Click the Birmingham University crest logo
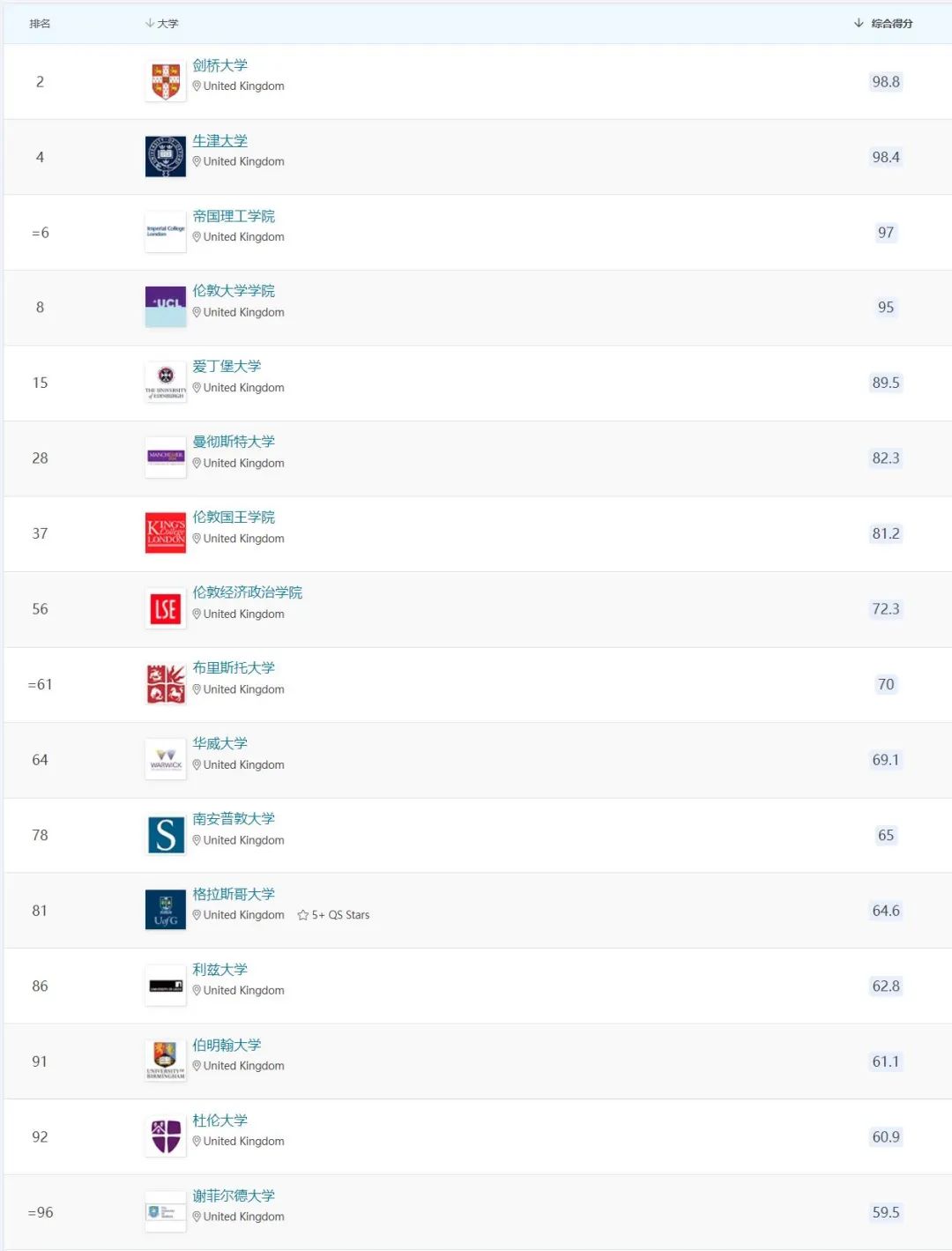952x1251 pixels. 166,1061
